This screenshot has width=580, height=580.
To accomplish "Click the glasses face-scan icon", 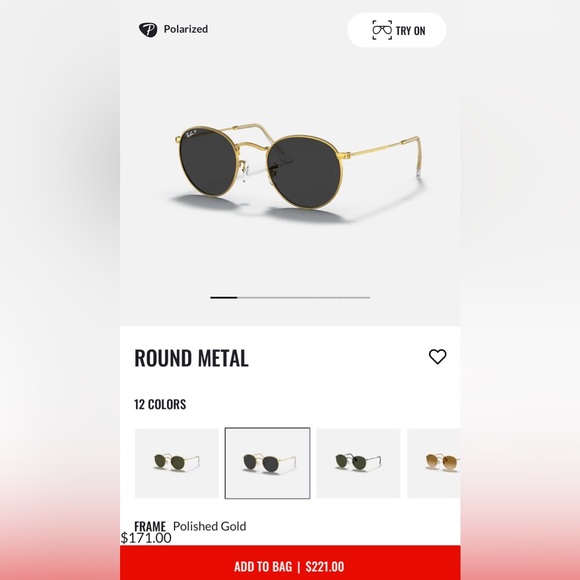I will click(382, 30).
